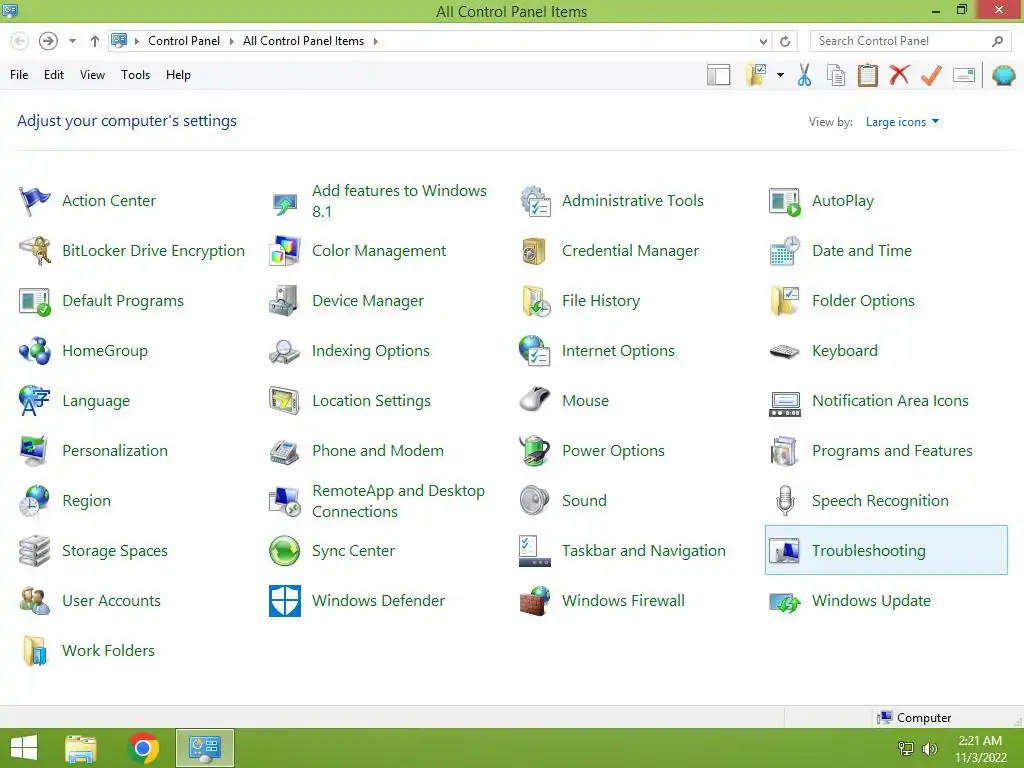Open the Windows Firewall brick wall icon
The width and height of the screenshot is (1024, 768).
tap(535, 601)
